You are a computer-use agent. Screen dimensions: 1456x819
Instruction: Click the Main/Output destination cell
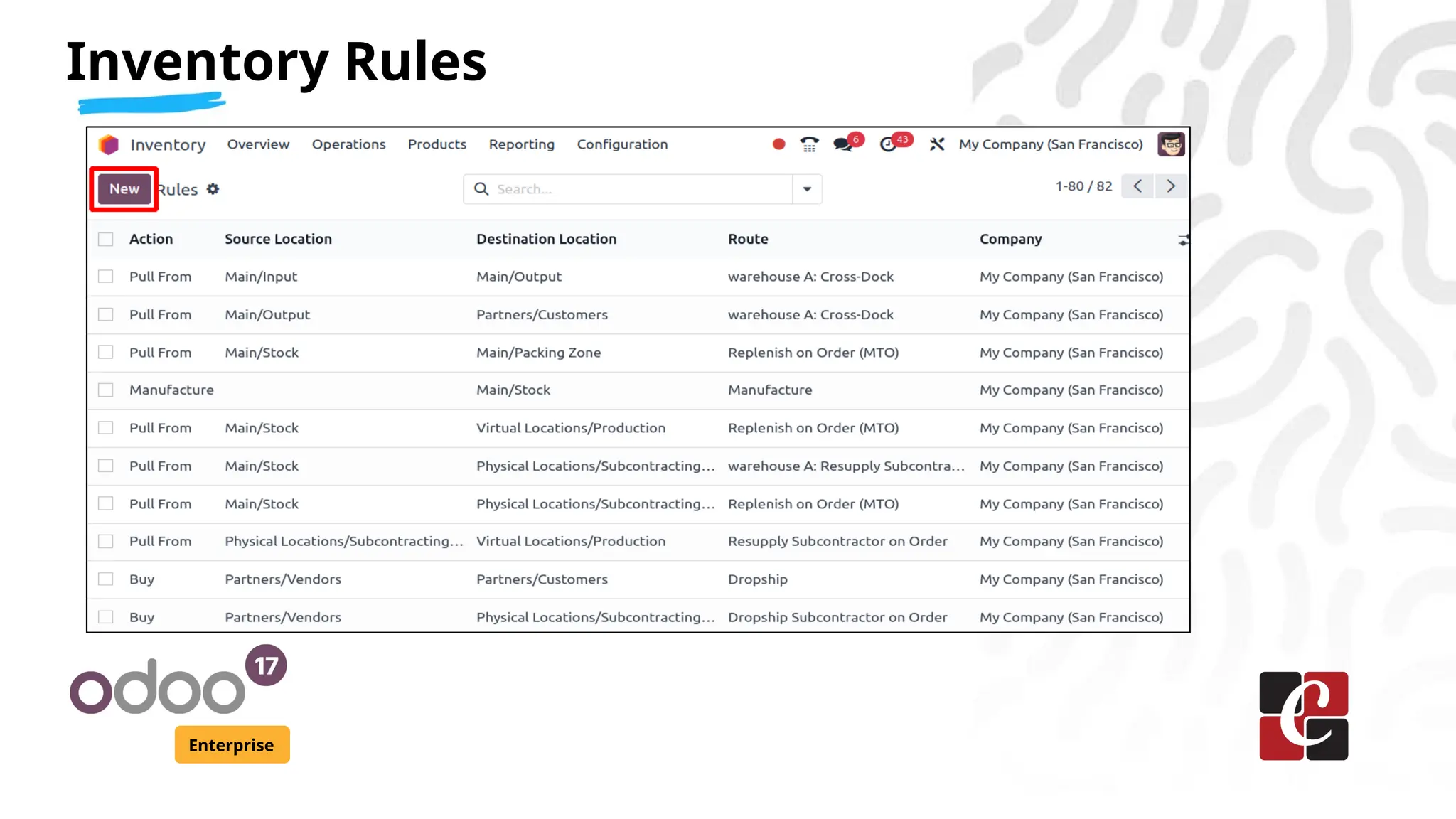tap(519, 277)
